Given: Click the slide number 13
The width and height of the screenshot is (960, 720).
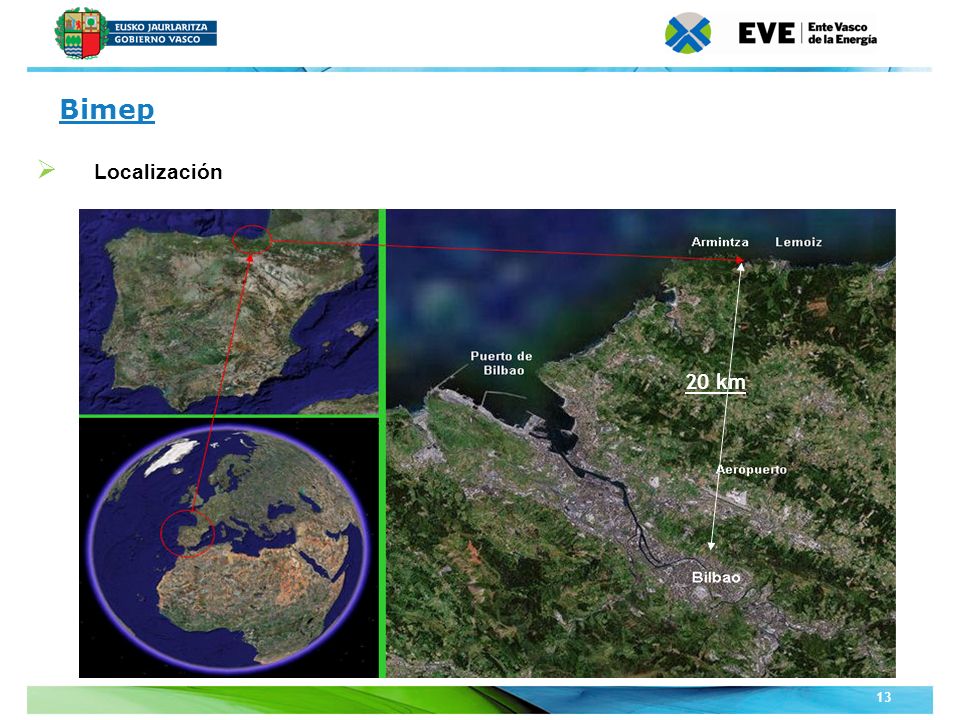Looking at the screenshot, I should pos(883,697).
